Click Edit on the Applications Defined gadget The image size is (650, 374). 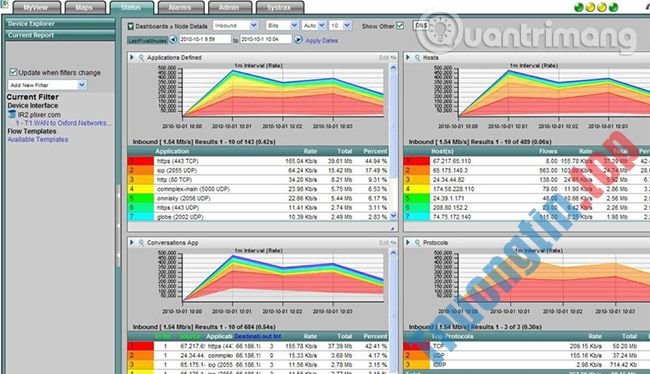[384, 58]
